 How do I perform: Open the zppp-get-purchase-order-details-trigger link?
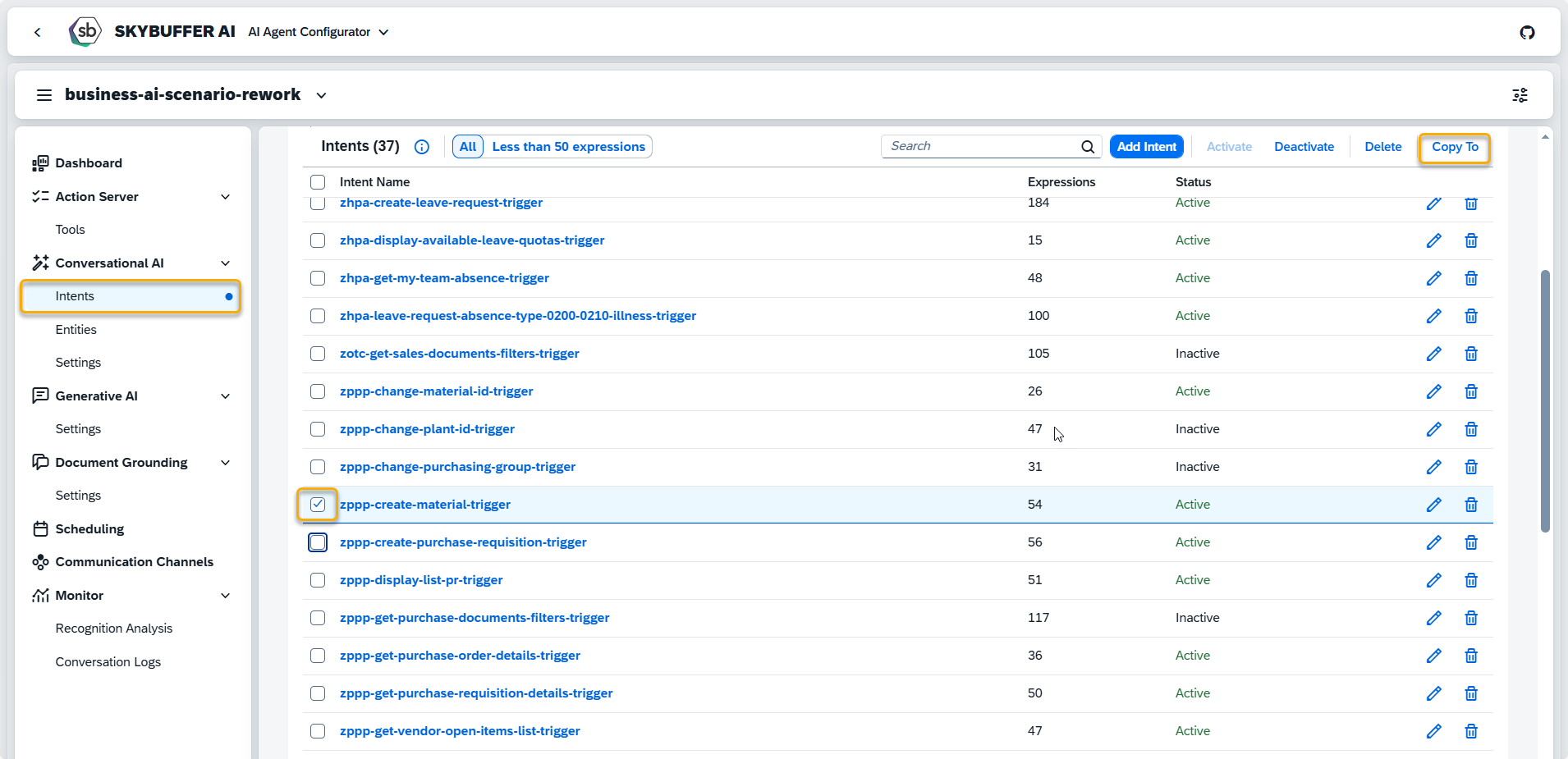tap(460, 656)
